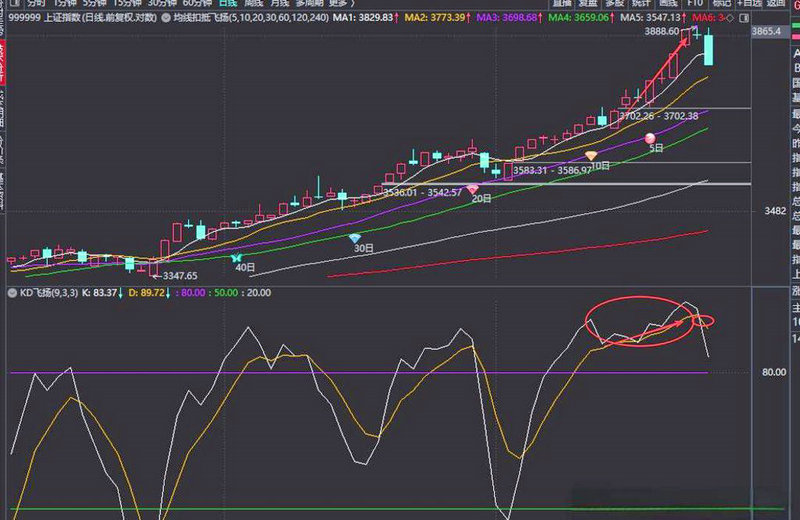Screen dimensions: 800x520
Task: Expand 更多 period options
Action: (x=345, y=3)
